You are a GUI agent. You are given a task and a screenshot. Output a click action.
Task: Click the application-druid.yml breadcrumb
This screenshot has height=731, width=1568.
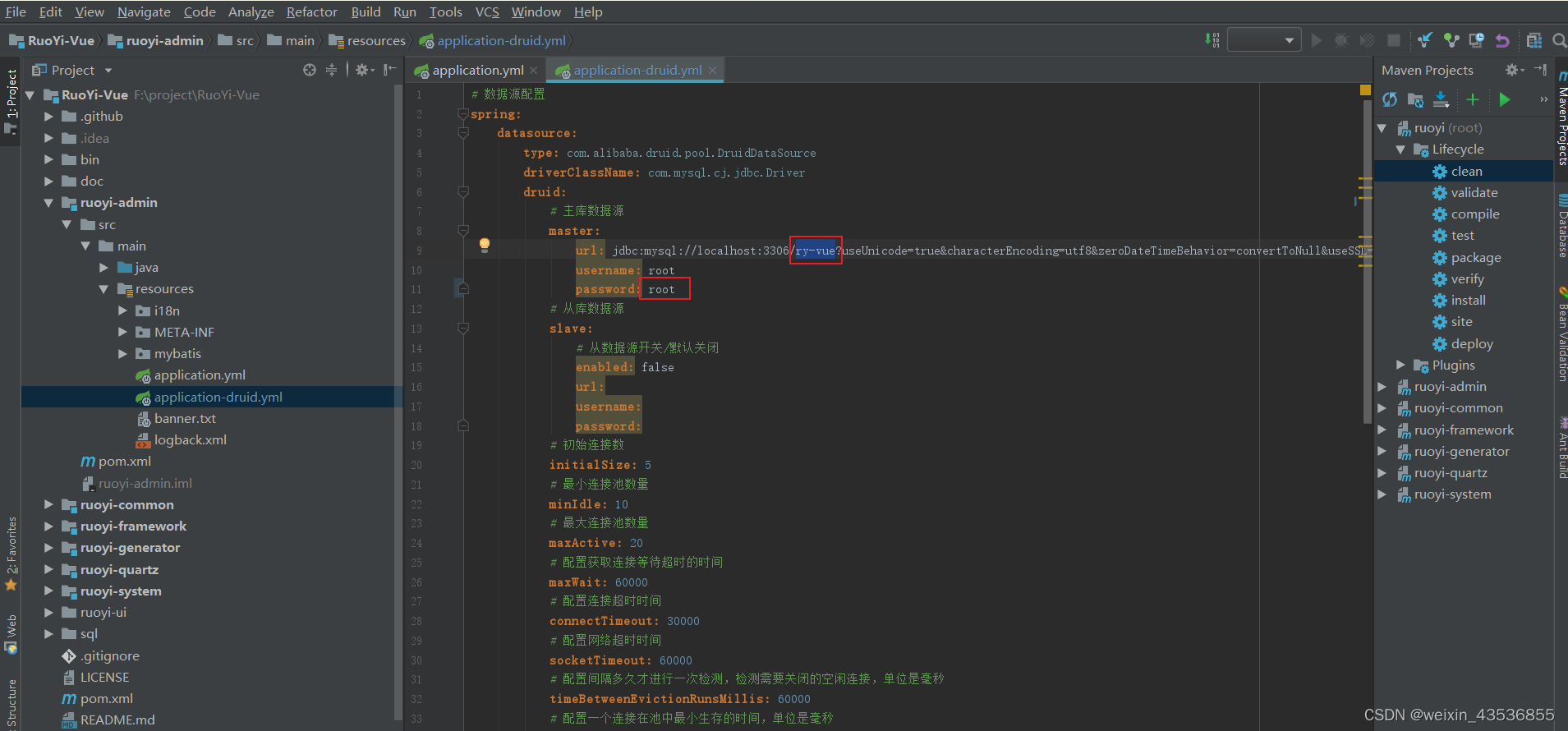492,40
